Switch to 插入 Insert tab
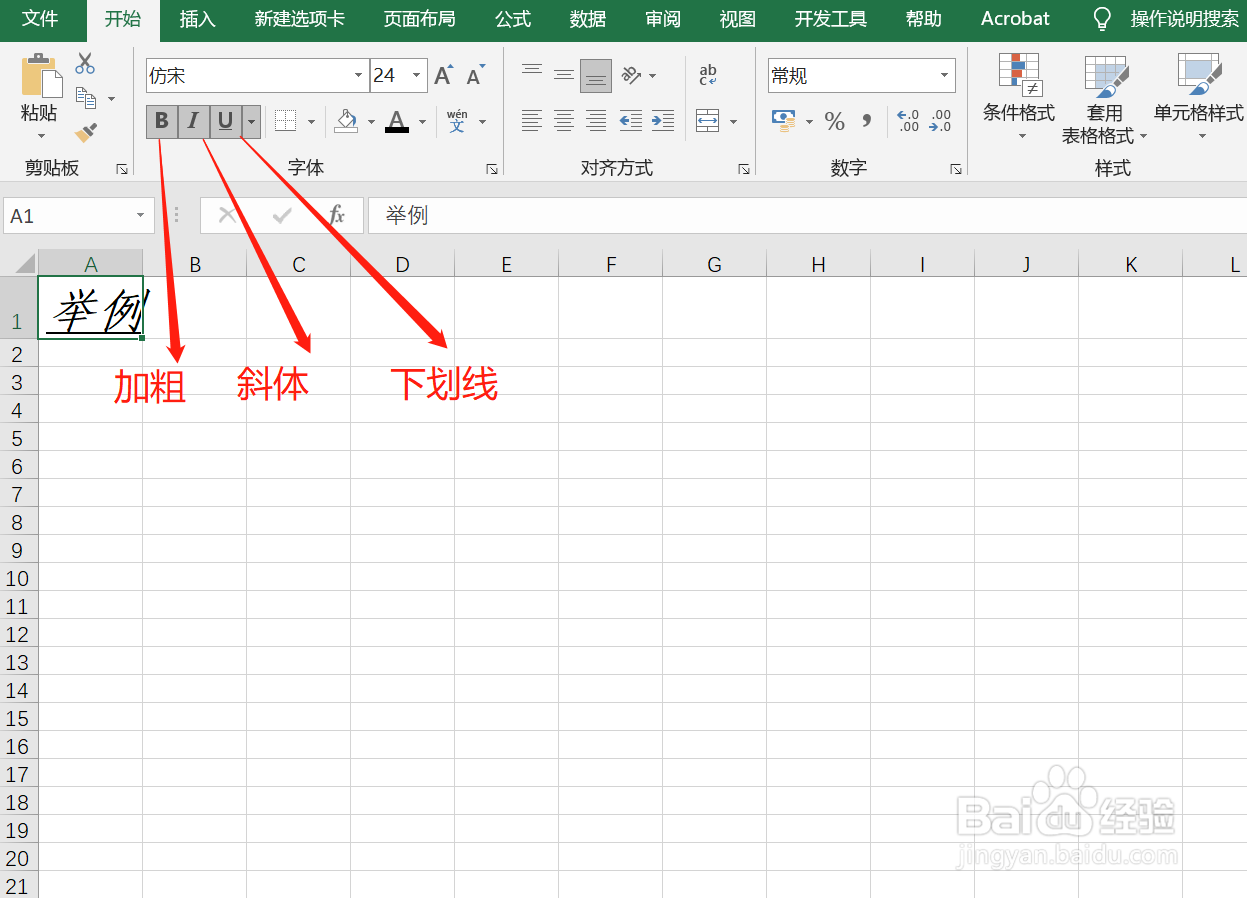 (197, 19)
